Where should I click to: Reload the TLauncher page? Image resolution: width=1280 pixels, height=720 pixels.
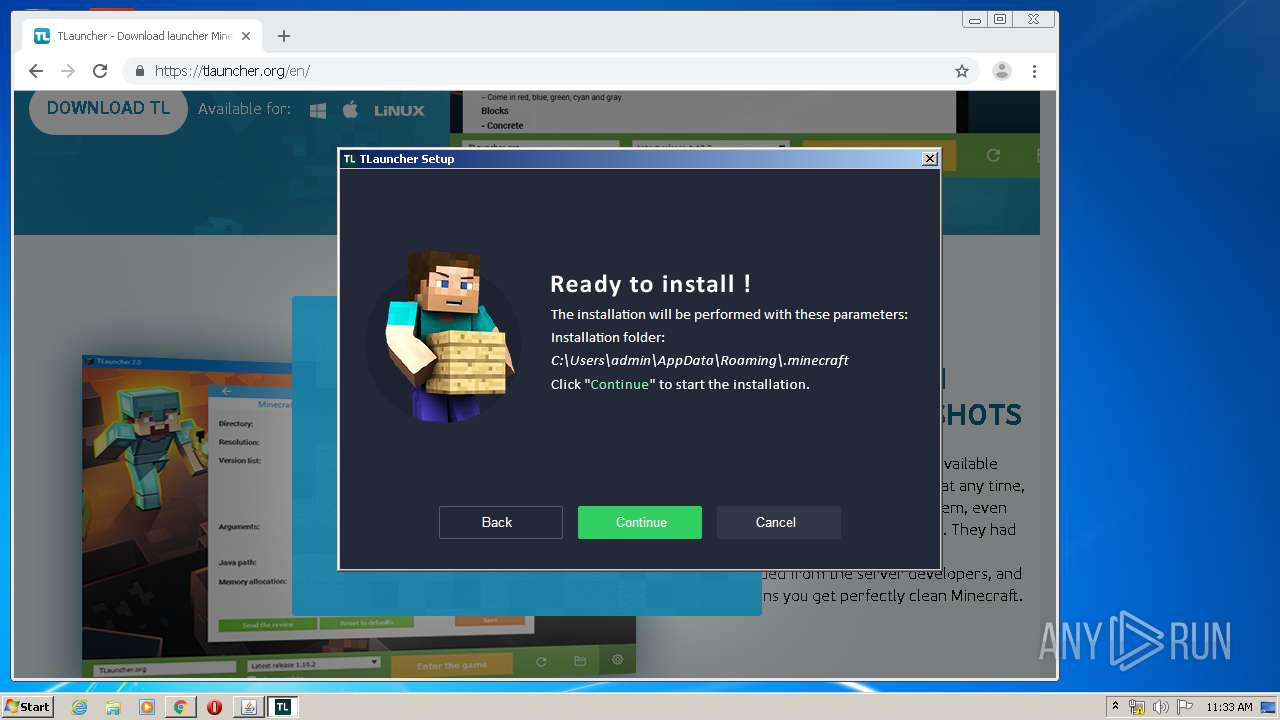[100, 71]
